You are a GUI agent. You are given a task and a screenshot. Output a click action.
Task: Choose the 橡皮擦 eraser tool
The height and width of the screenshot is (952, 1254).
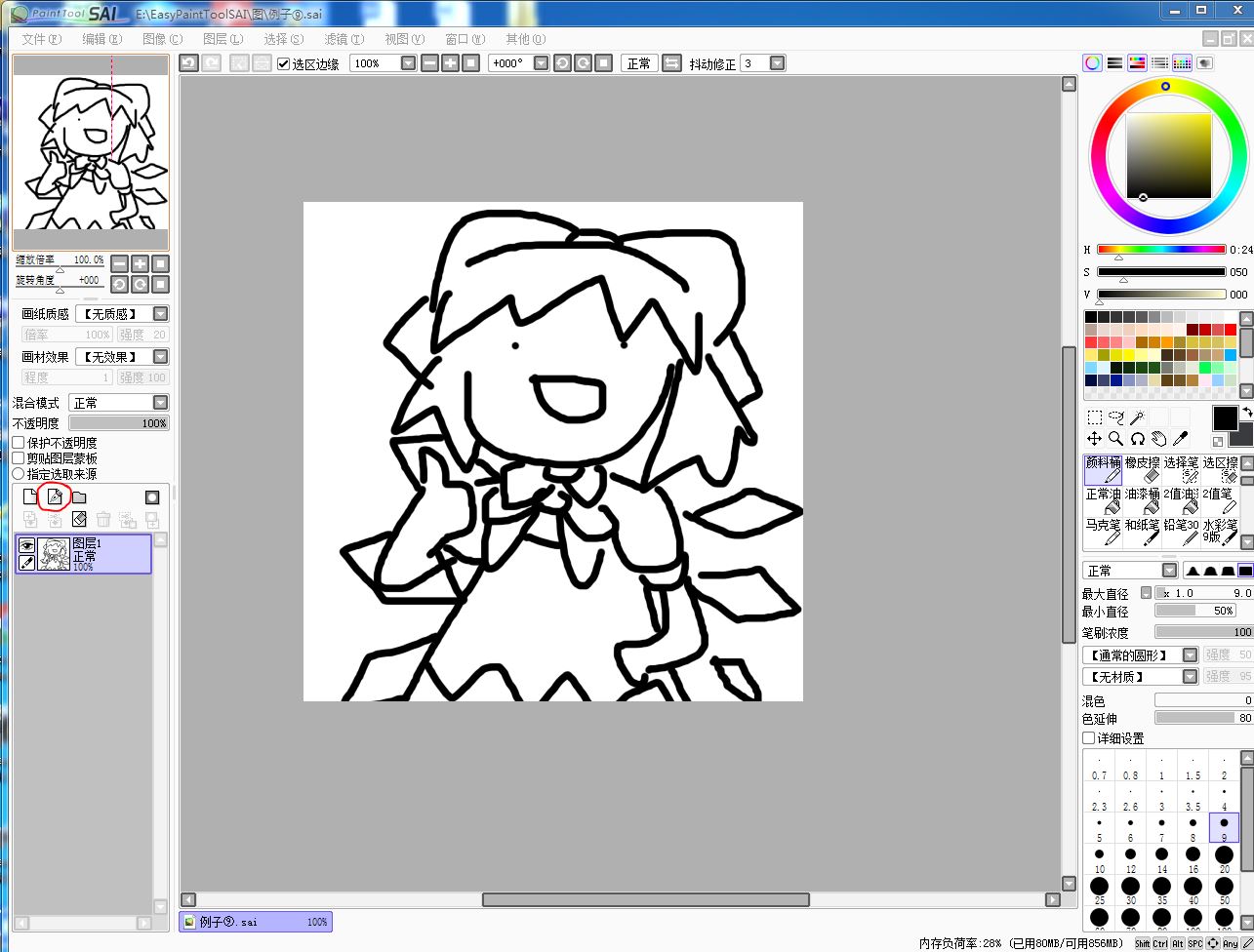coord(1142,470)
